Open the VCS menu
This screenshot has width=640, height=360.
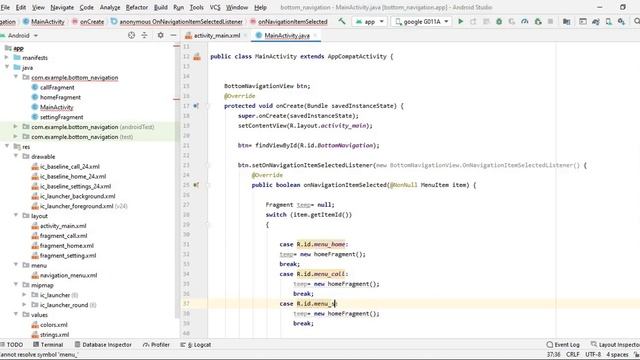tap(215, 7)
